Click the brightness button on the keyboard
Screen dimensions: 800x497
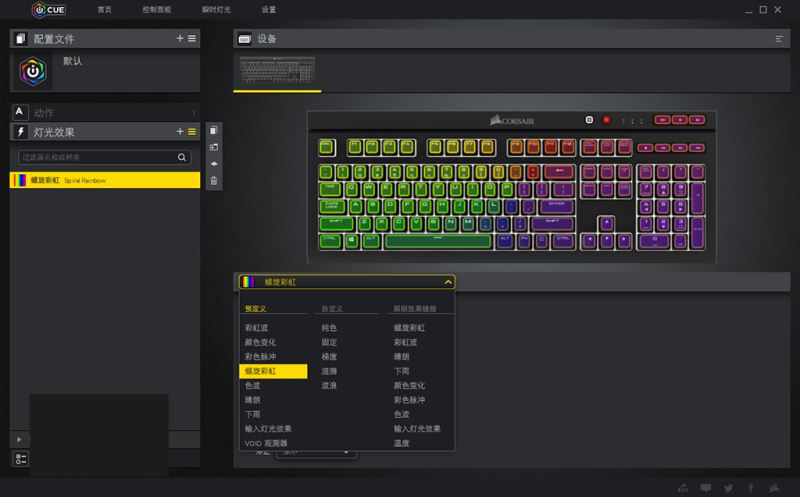click(x=589, y=120)
